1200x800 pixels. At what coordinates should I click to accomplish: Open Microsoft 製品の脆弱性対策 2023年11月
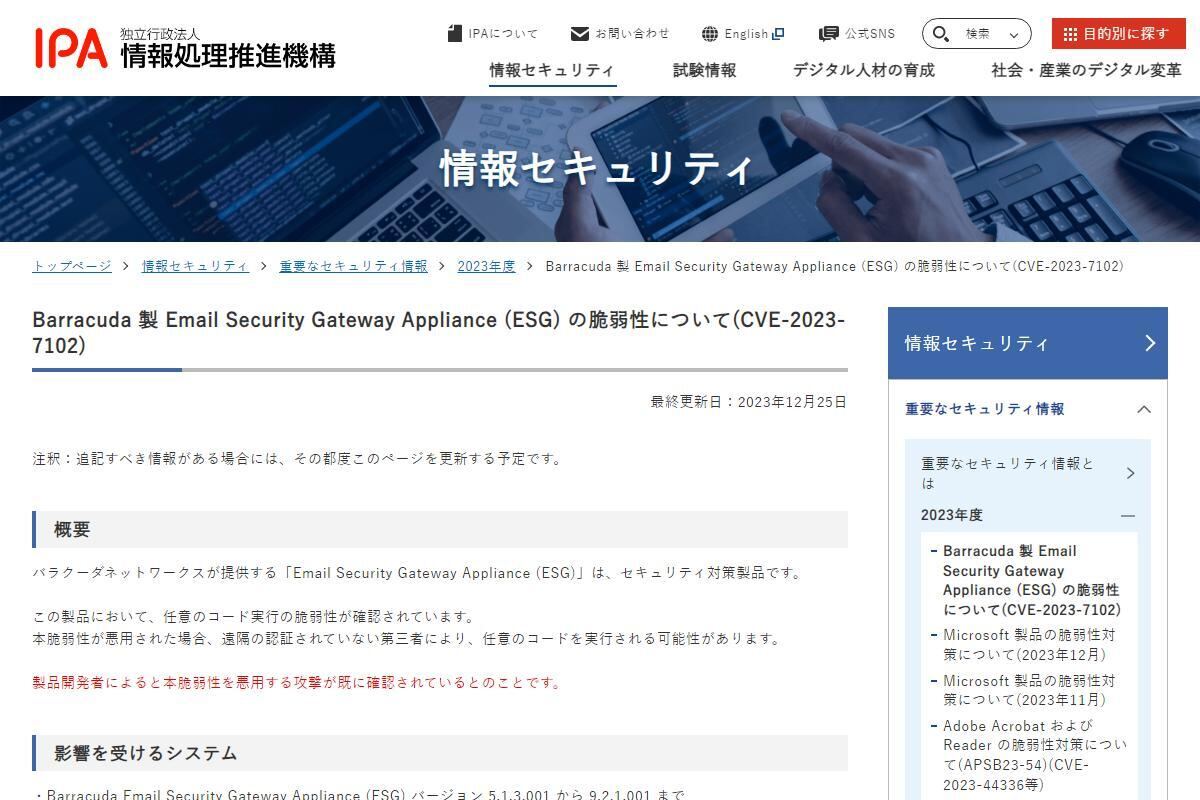[x=1029, y=690]
